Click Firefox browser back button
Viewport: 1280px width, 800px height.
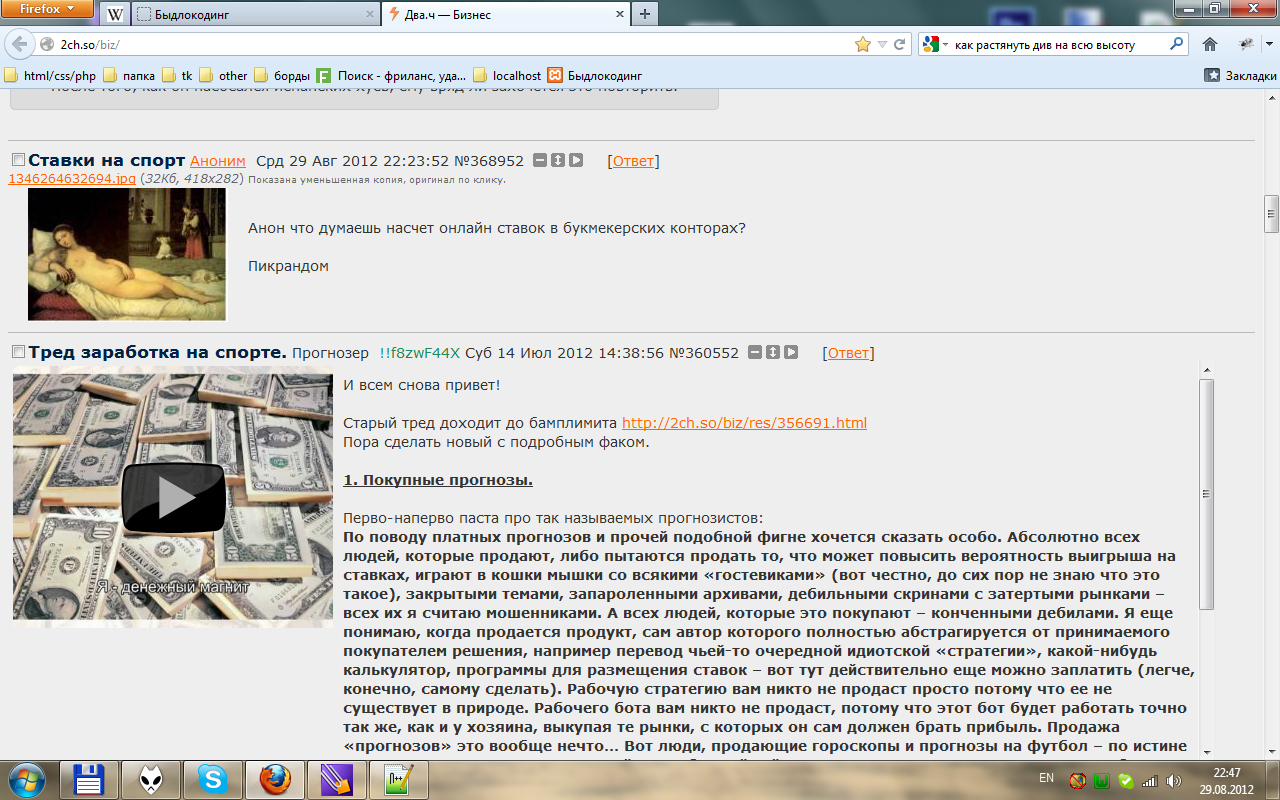(x=20, y=44)
